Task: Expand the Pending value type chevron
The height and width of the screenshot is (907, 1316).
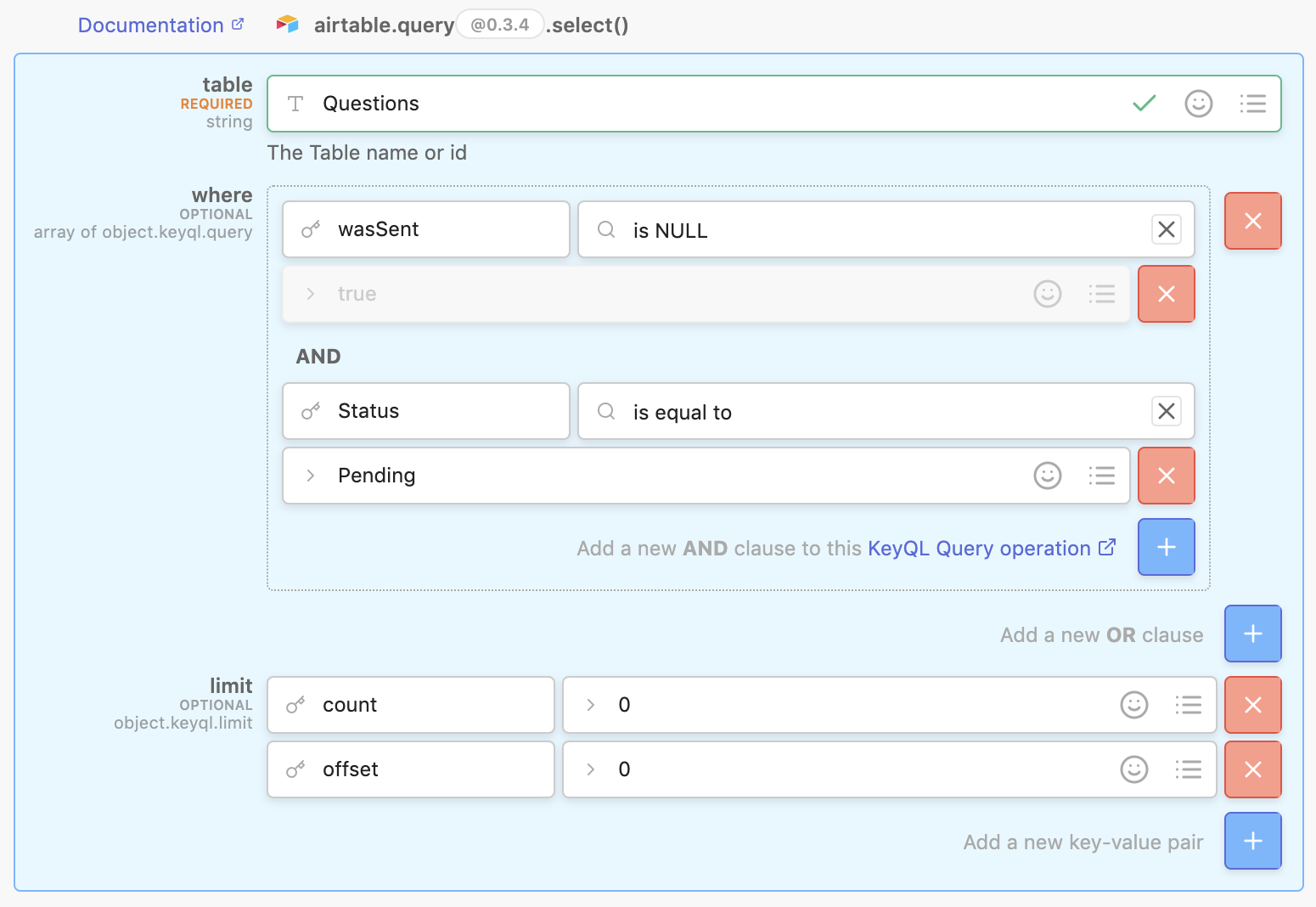Action: 311,476
